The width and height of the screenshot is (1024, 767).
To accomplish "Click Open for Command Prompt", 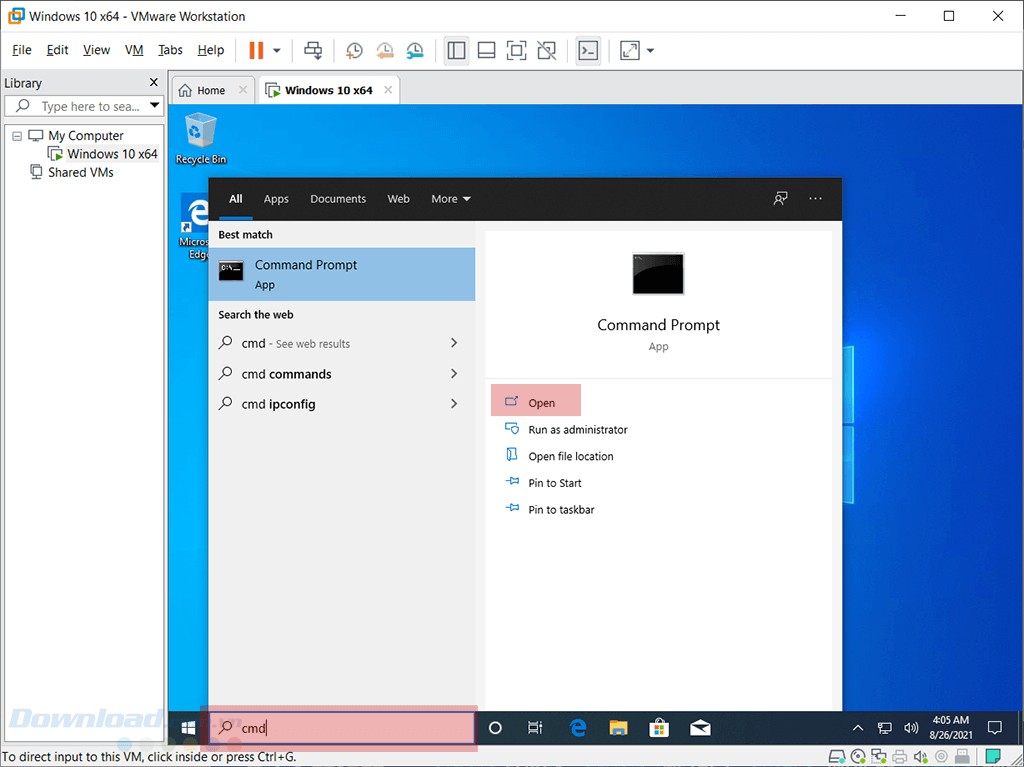I will 541,403.
